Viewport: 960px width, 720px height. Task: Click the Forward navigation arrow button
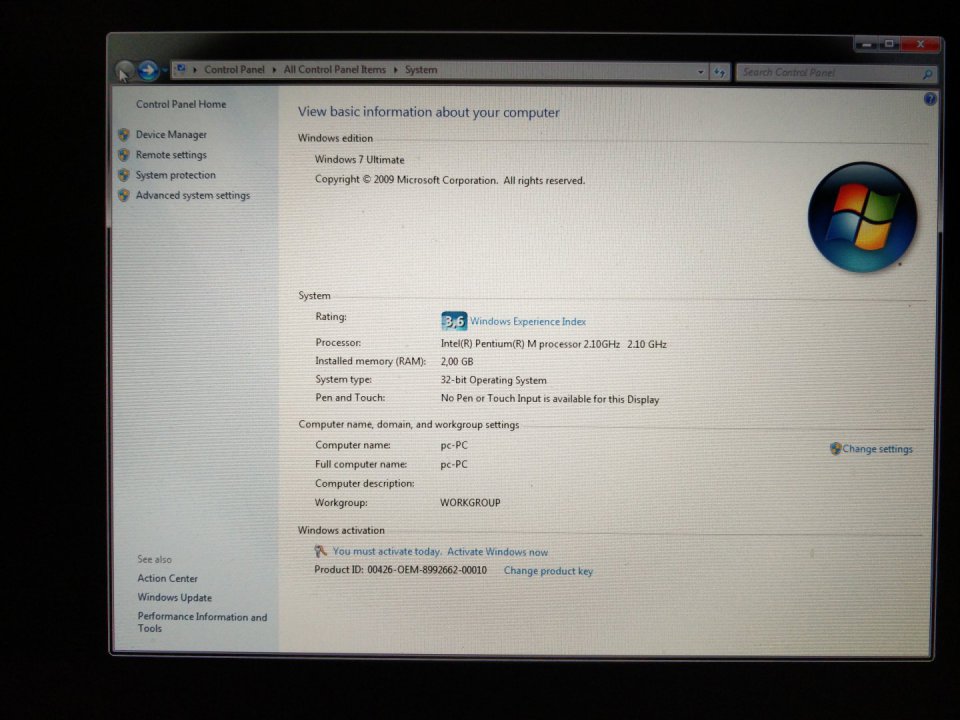[148, 71]
